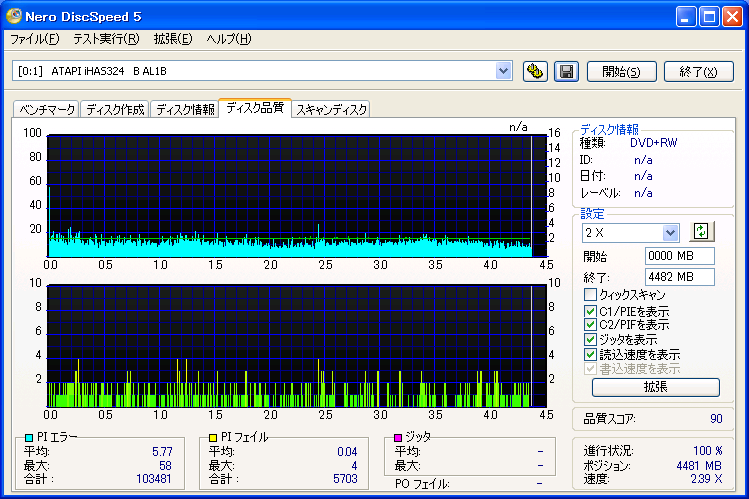Toggle the クイックスキャン checkbox
Viewport: 749px width, 499px height.
590,294
